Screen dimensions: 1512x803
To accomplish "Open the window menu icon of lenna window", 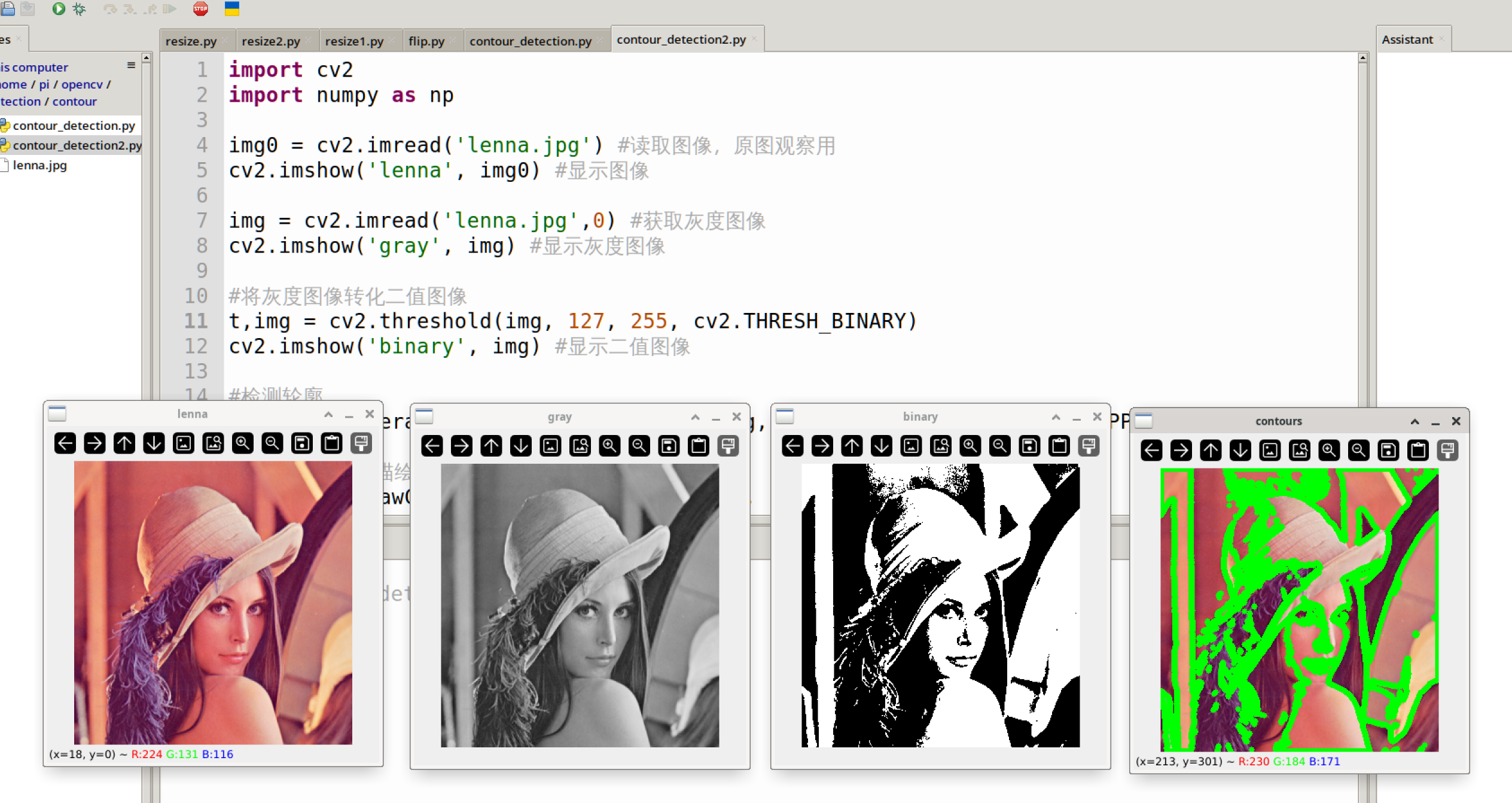I will 57,413.
